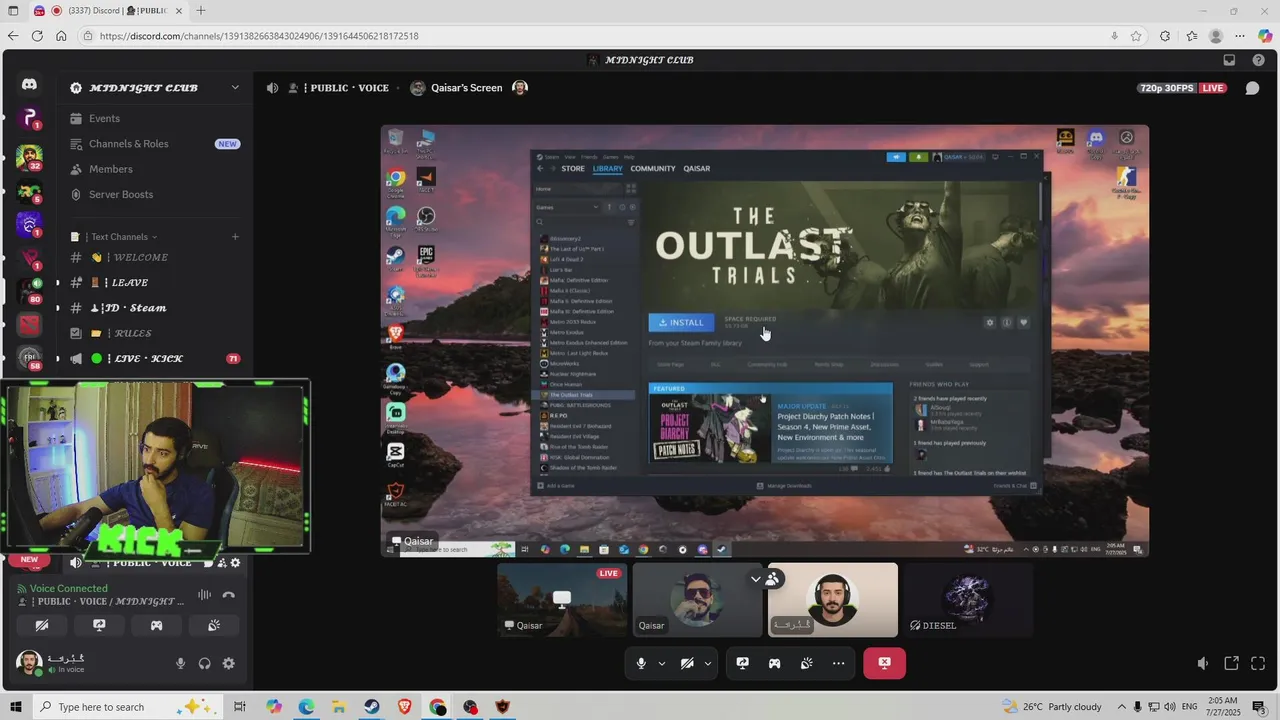1280x720 pixels.
Task: Toggle speaker icon beside PUBLIC VOICE header
Action: click(272, 88)
